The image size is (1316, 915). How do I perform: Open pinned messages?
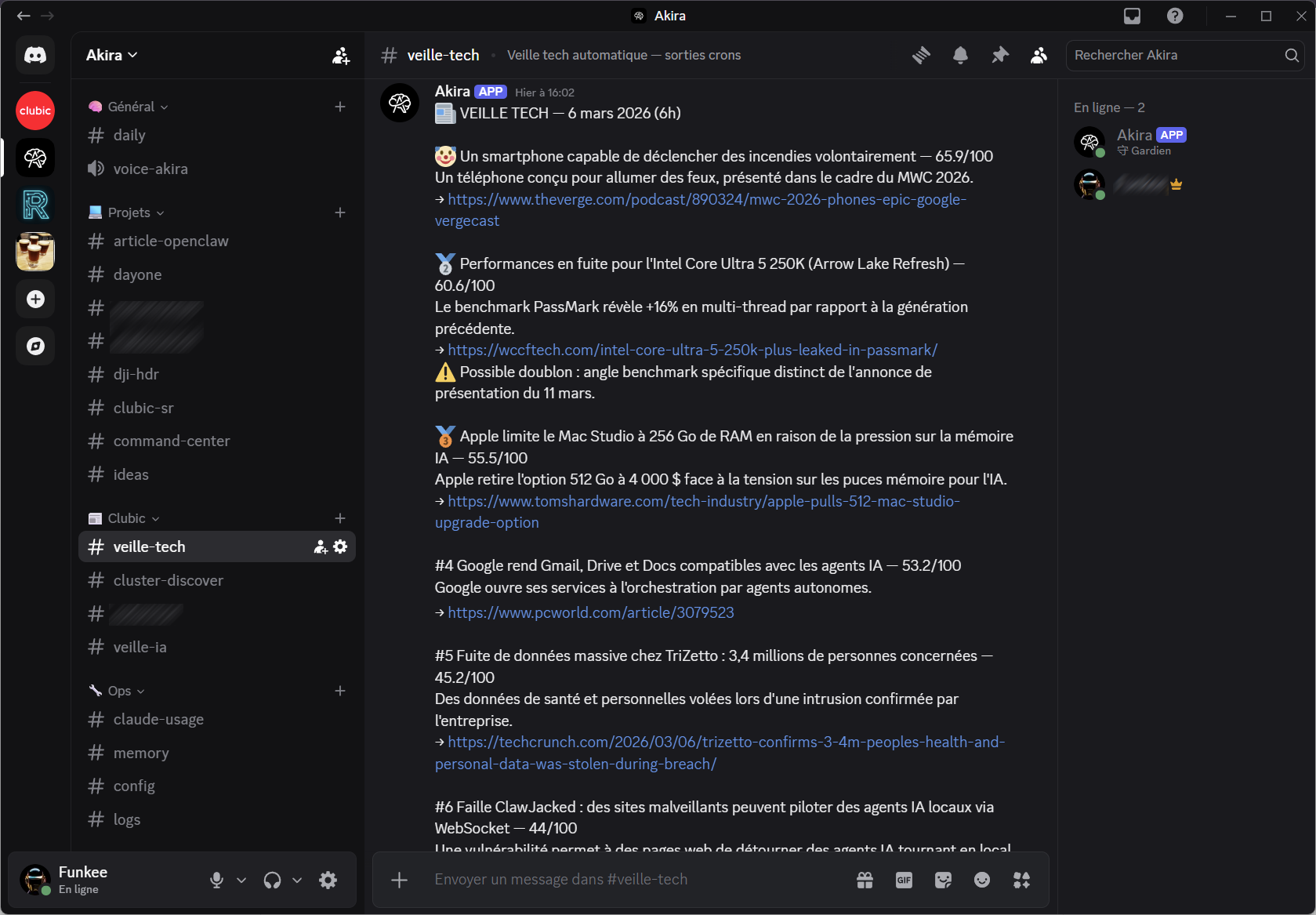999,55
